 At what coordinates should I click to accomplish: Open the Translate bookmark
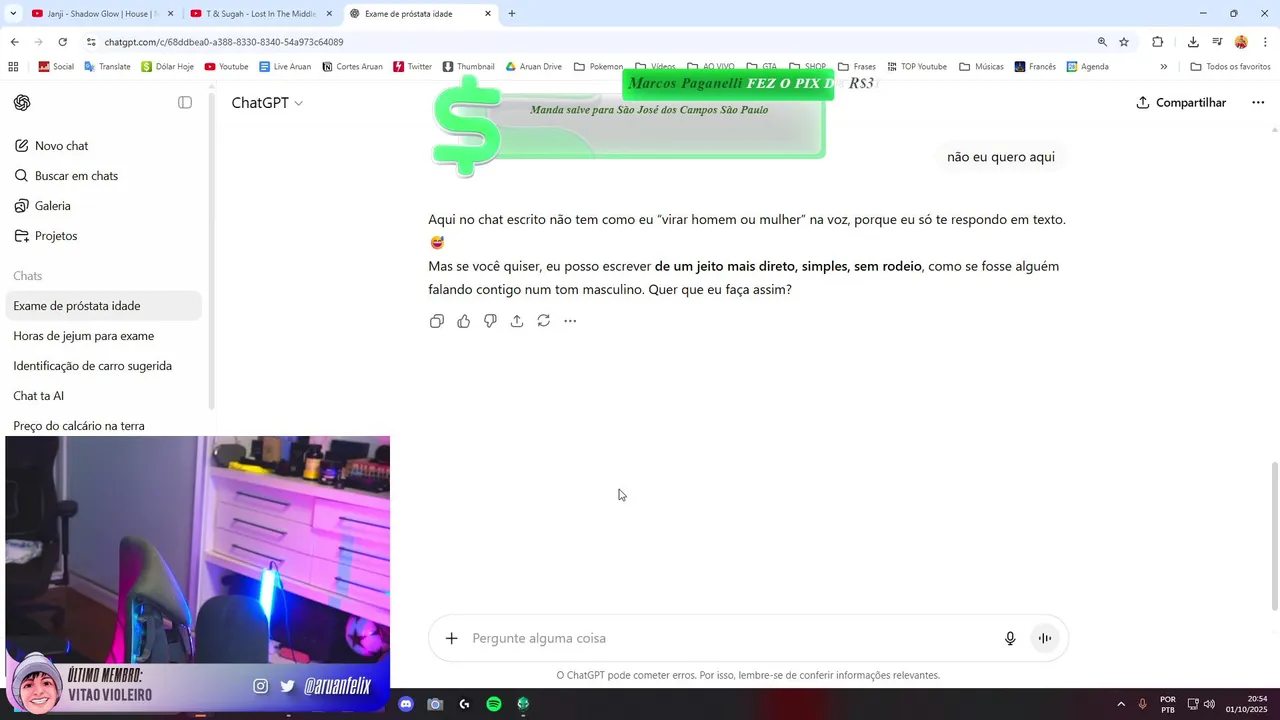pyautogui.click(x=107, y=67)
